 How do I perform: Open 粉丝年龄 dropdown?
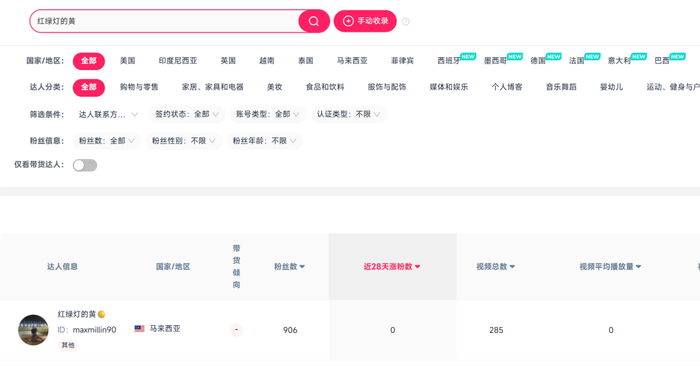(264, 141)
